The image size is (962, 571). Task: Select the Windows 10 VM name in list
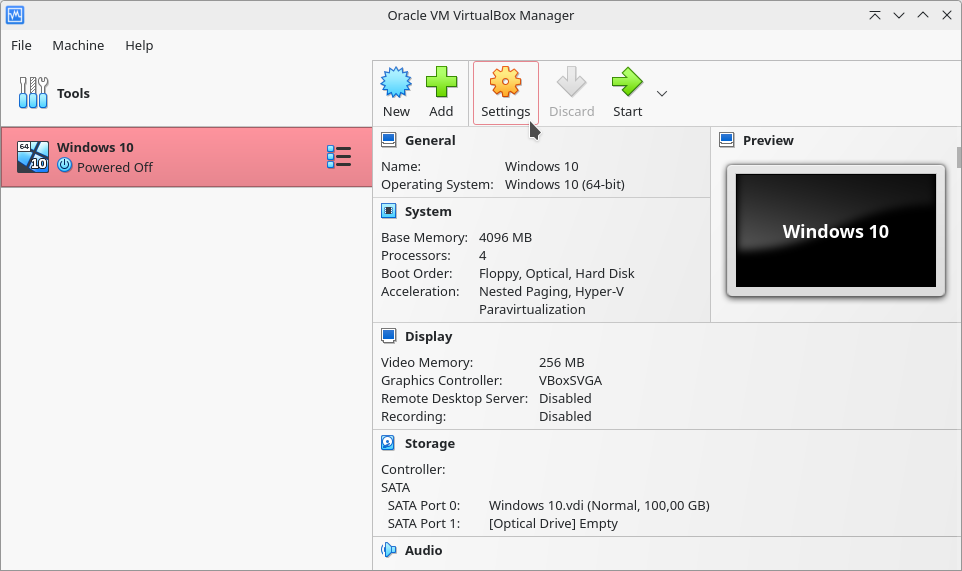click(95, 147)
